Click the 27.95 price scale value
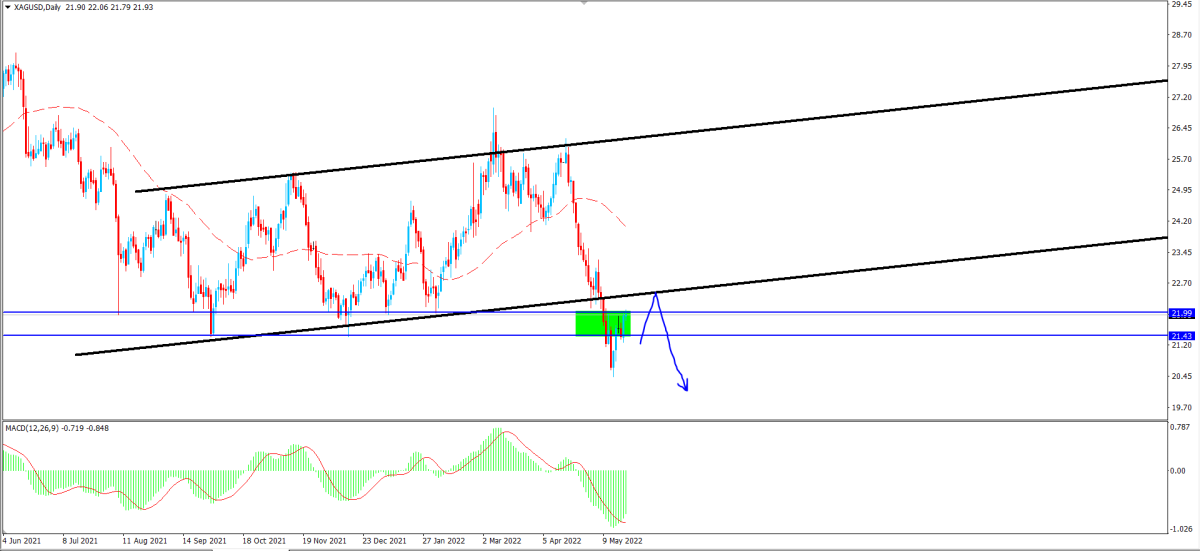This screenshot has height=551, width=1200. [1181, 66]
